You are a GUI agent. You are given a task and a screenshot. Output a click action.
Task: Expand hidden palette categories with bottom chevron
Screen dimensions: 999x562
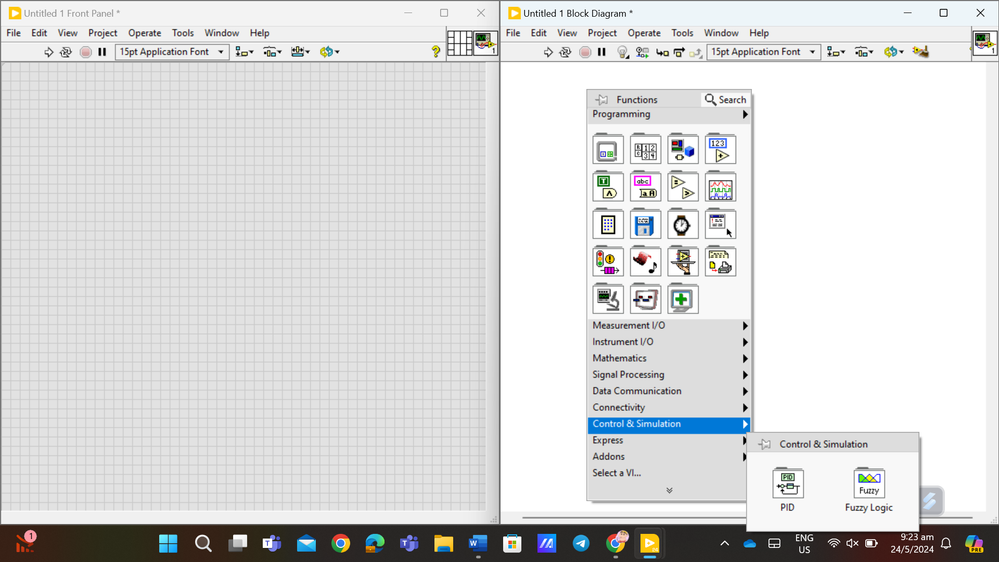tap(668, 490)
